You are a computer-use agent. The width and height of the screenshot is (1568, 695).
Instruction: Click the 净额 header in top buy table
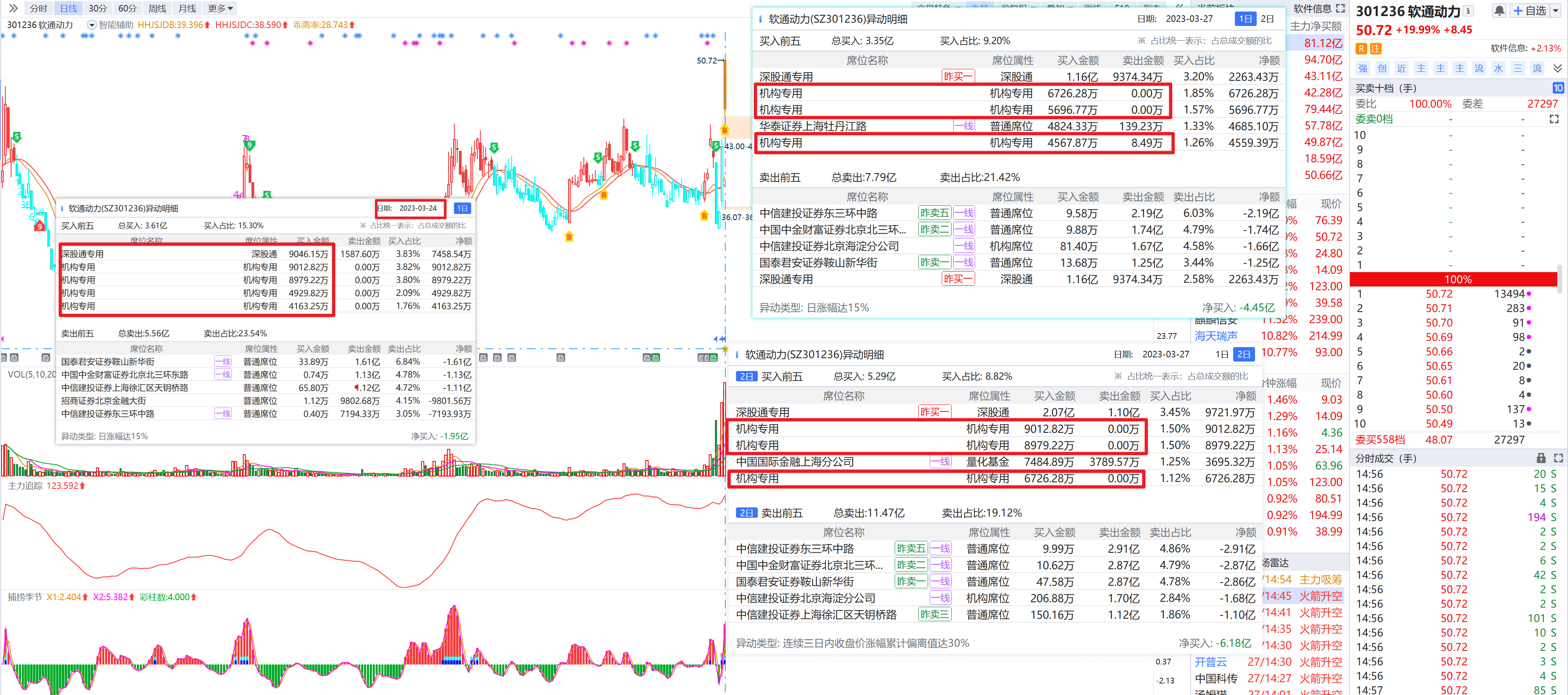(1269, 60)
